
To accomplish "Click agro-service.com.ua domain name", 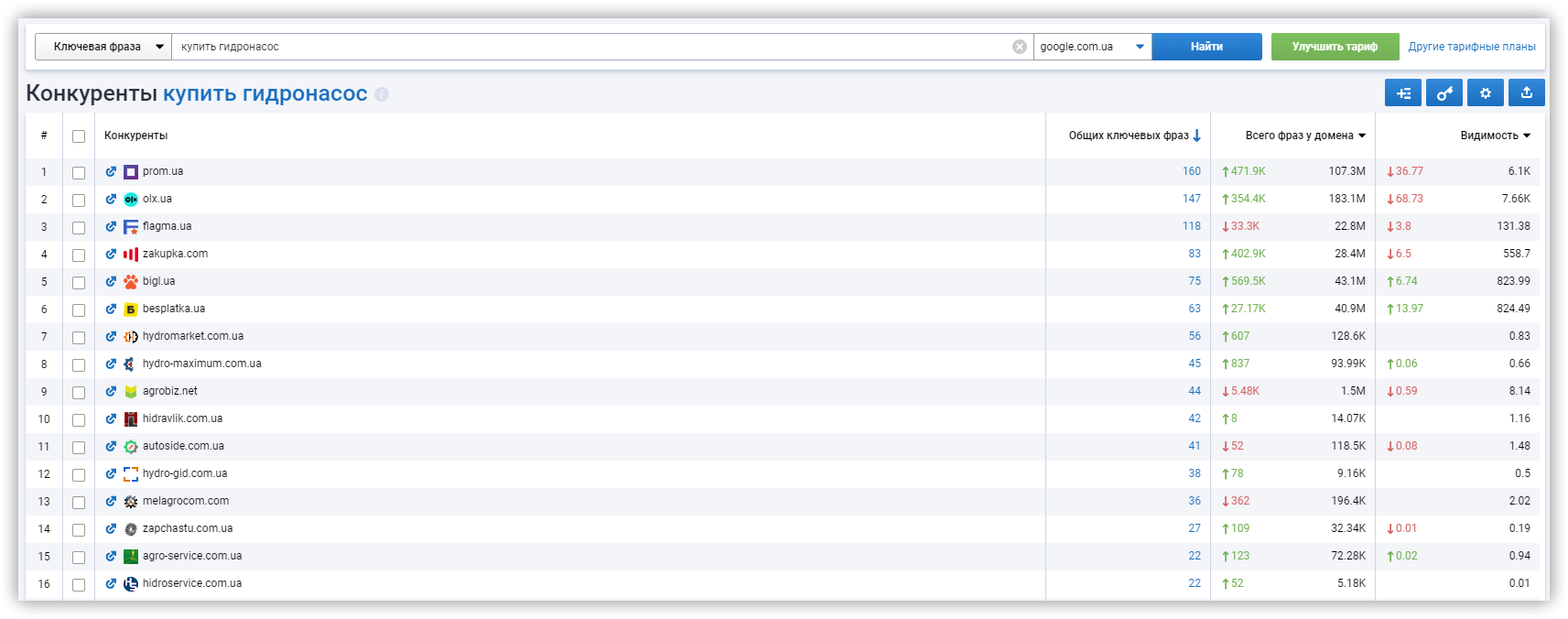I will click(x=192, y=556).
